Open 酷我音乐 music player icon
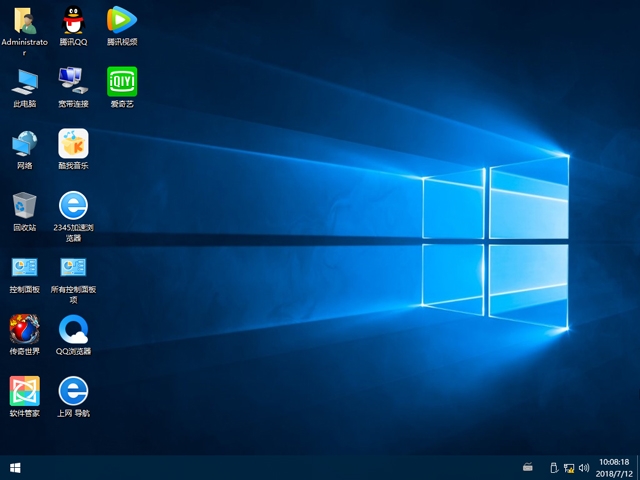This screenshot has width=640, height=480. [73, 143]
